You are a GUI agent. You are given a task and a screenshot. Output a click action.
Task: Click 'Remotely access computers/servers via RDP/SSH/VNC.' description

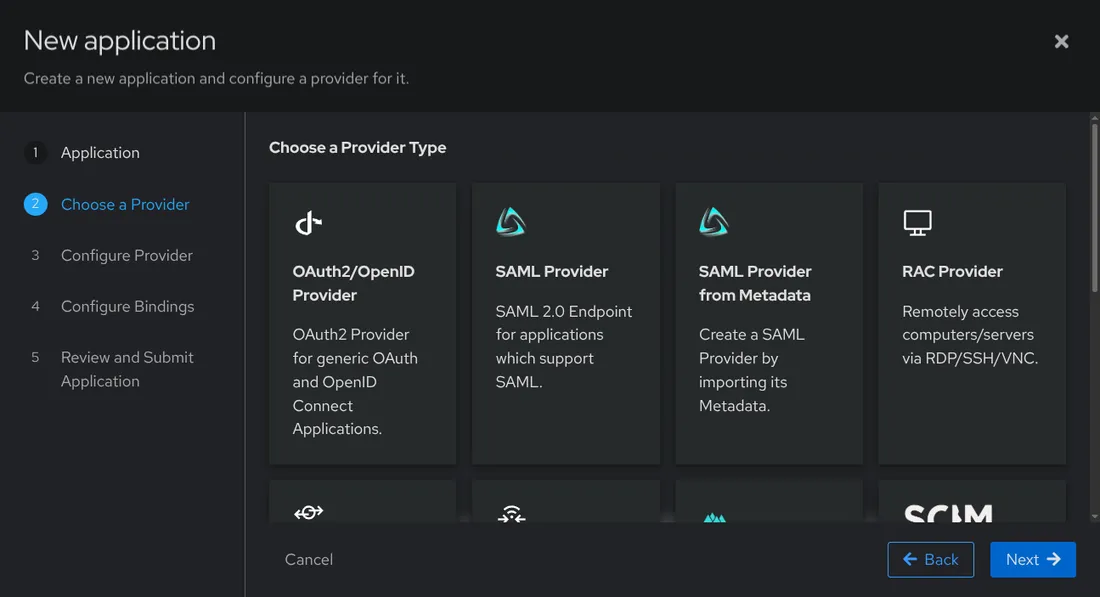point(970,335)
